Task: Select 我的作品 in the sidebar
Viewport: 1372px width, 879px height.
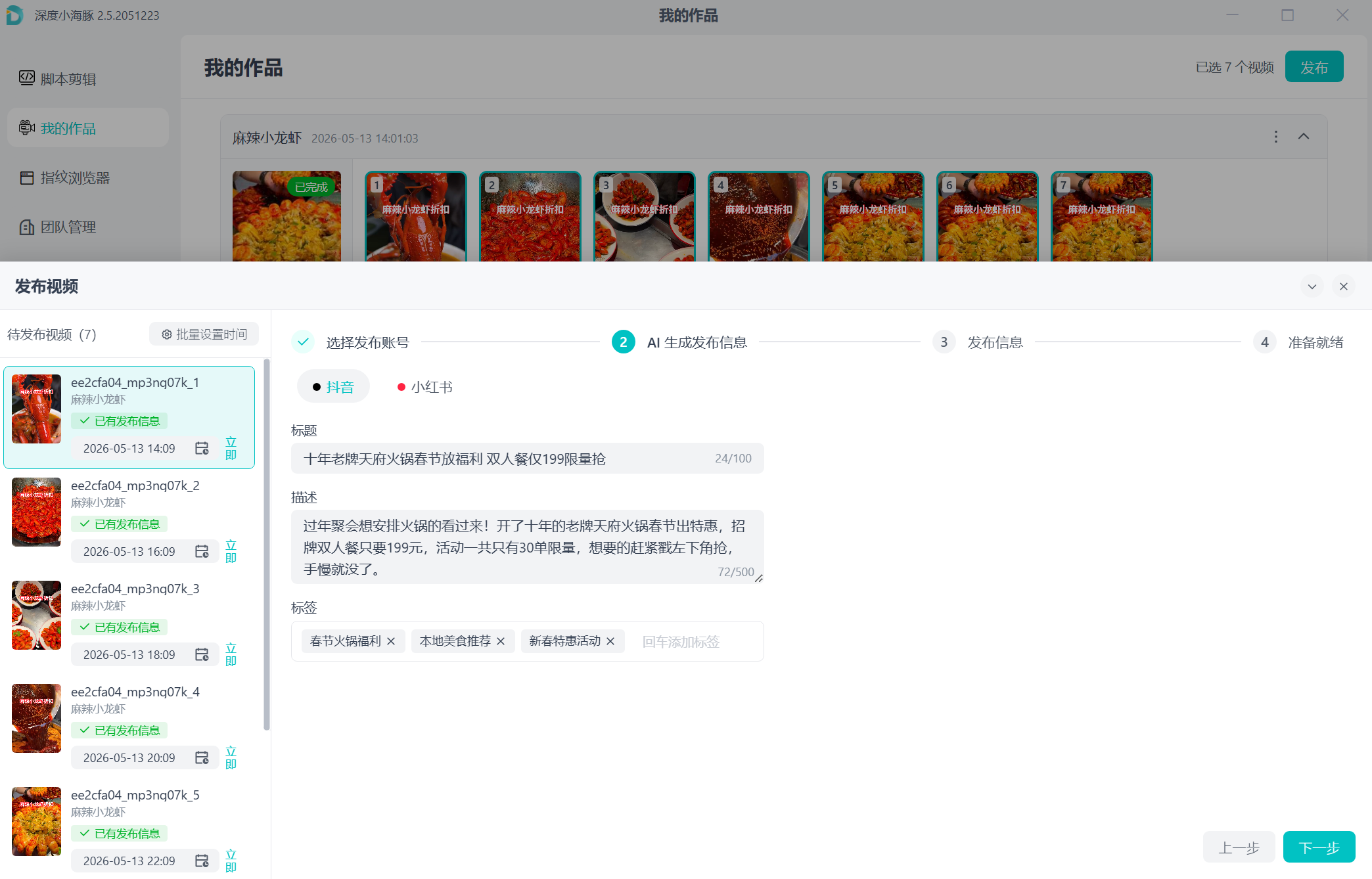Action: [x=88, y=128]
